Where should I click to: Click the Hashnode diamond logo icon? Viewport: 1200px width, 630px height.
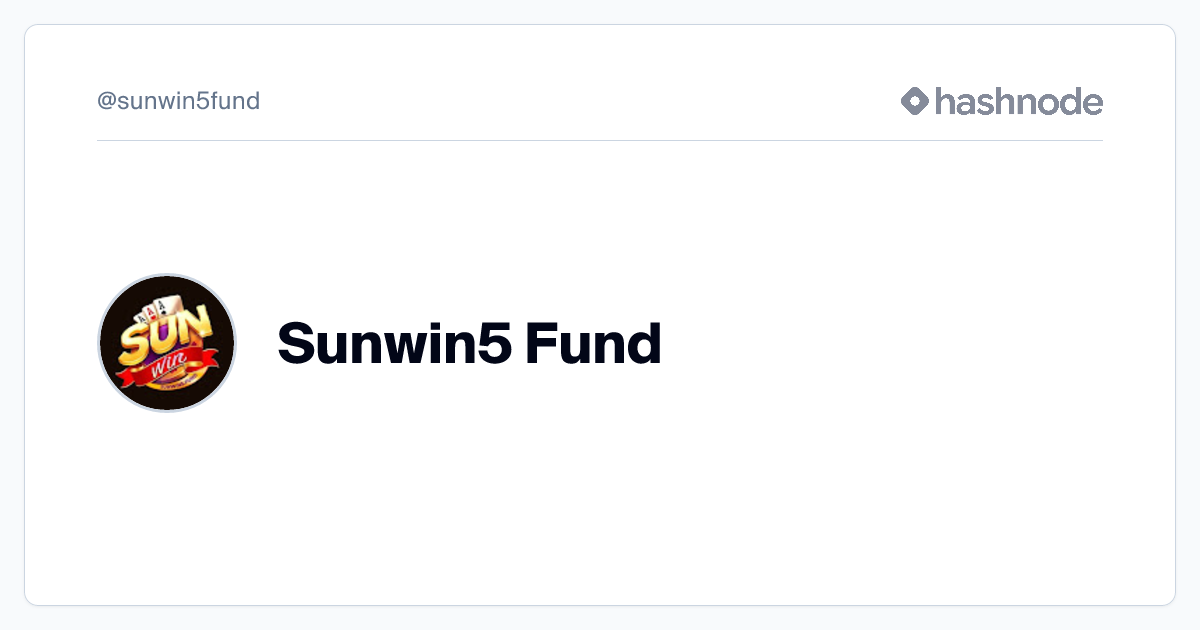pyautogui.click(x=915, y=101)
